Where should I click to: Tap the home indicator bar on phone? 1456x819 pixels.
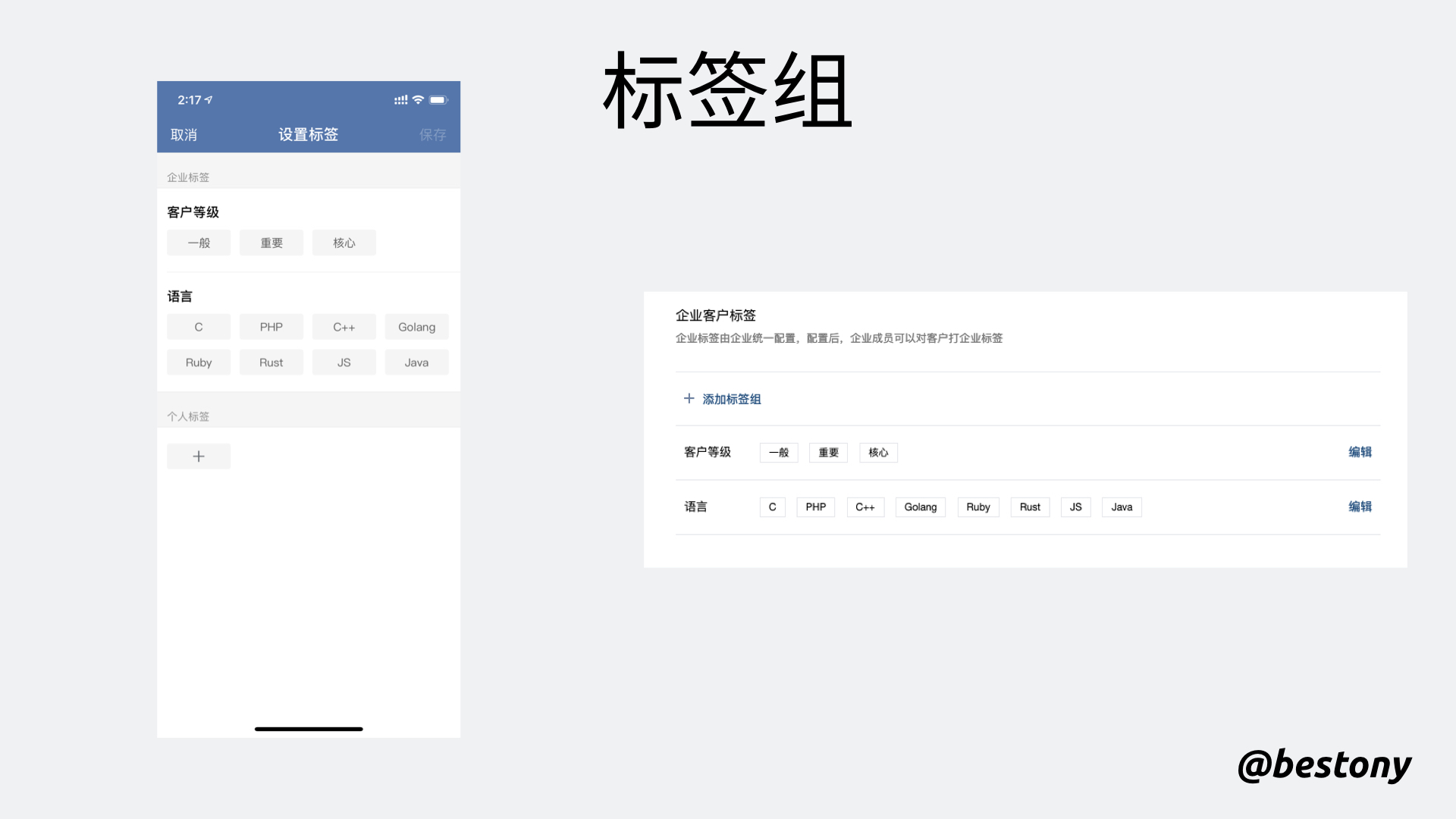(309, 729)
